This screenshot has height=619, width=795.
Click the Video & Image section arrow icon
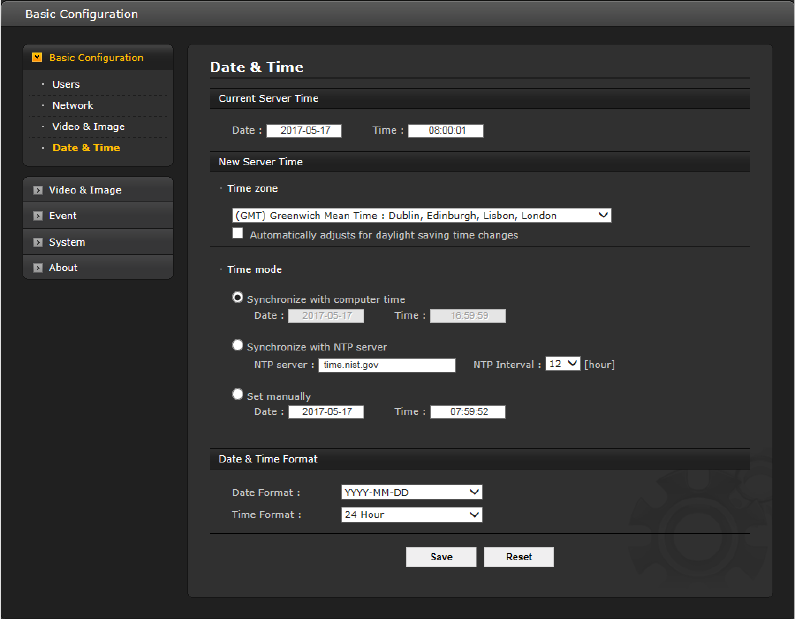(x=38, y=190)
